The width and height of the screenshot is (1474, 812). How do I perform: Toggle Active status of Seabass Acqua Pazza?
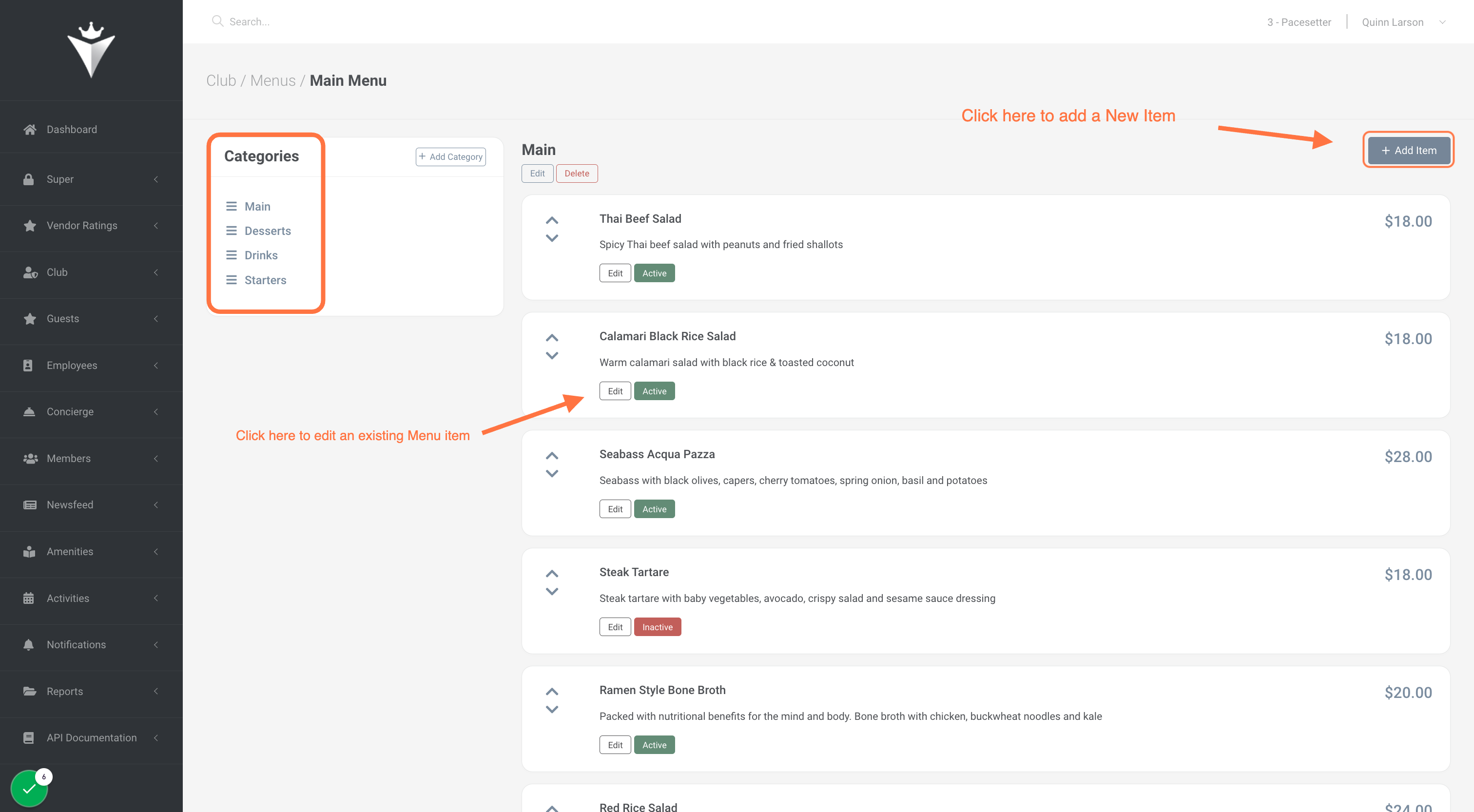coord(654,509)
